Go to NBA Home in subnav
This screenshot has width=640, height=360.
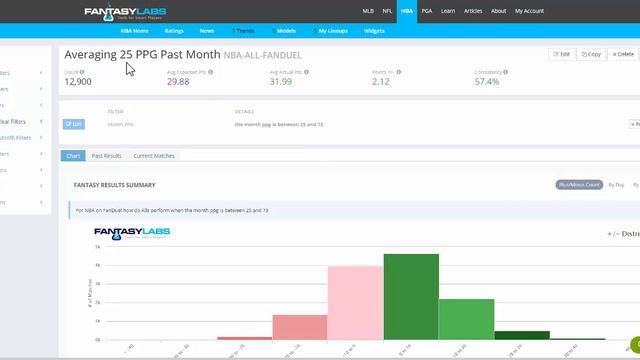tap(134, 31)
